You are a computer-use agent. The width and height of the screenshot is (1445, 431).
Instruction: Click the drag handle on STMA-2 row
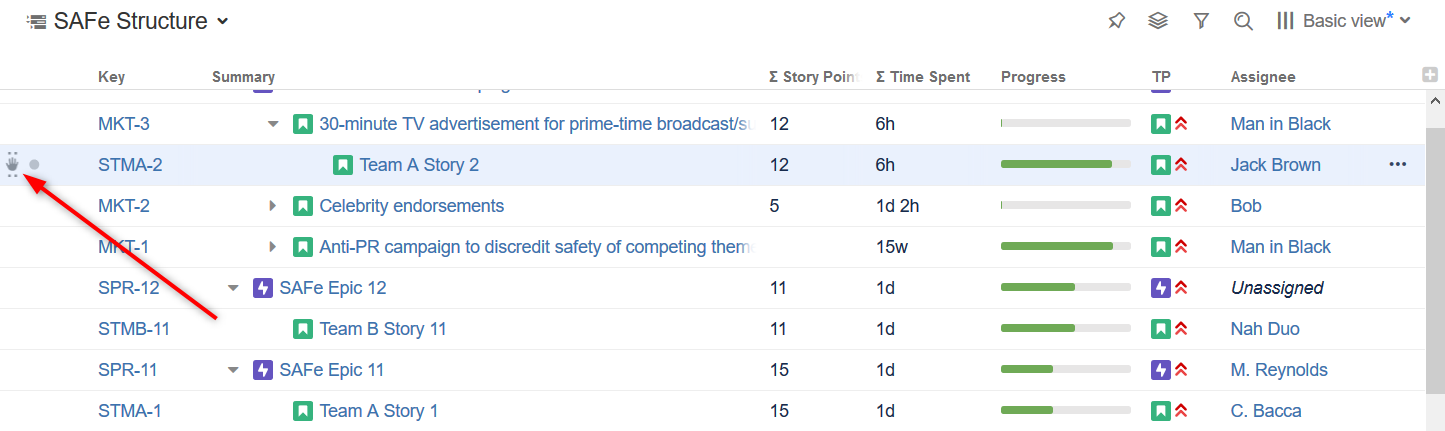point(13,165)
